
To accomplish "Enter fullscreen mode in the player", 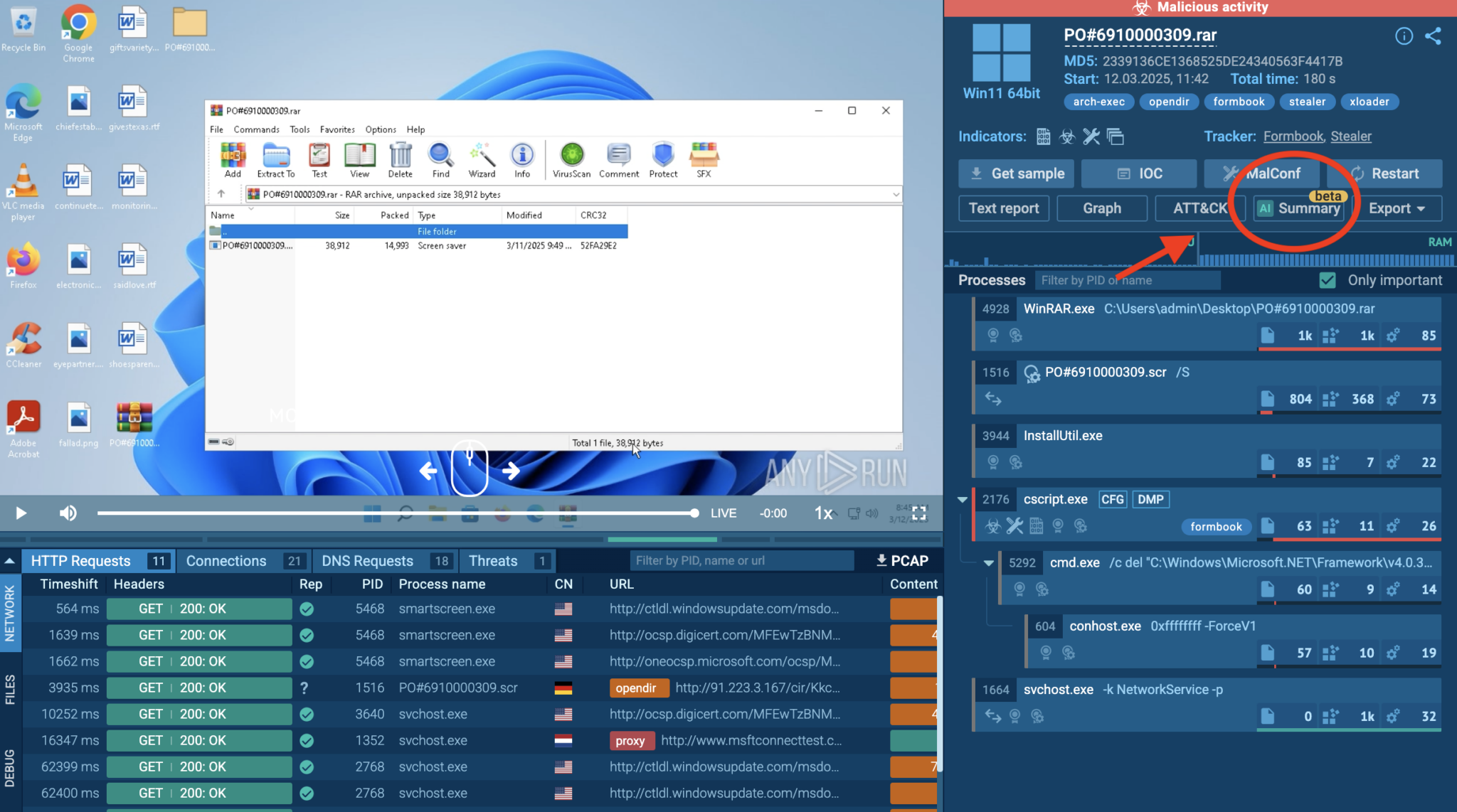I will 919,513.
